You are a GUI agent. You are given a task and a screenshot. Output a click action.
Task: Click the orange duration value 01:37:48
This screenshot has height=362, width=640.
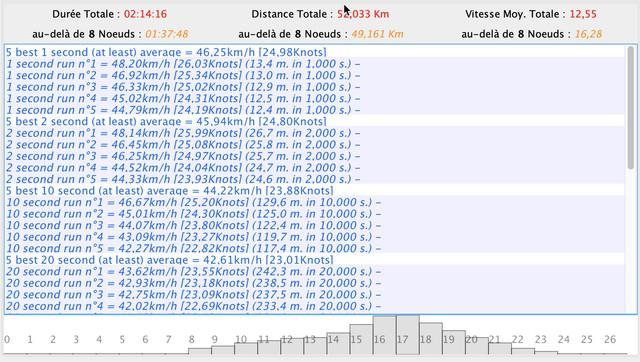[x=167, y=34]
